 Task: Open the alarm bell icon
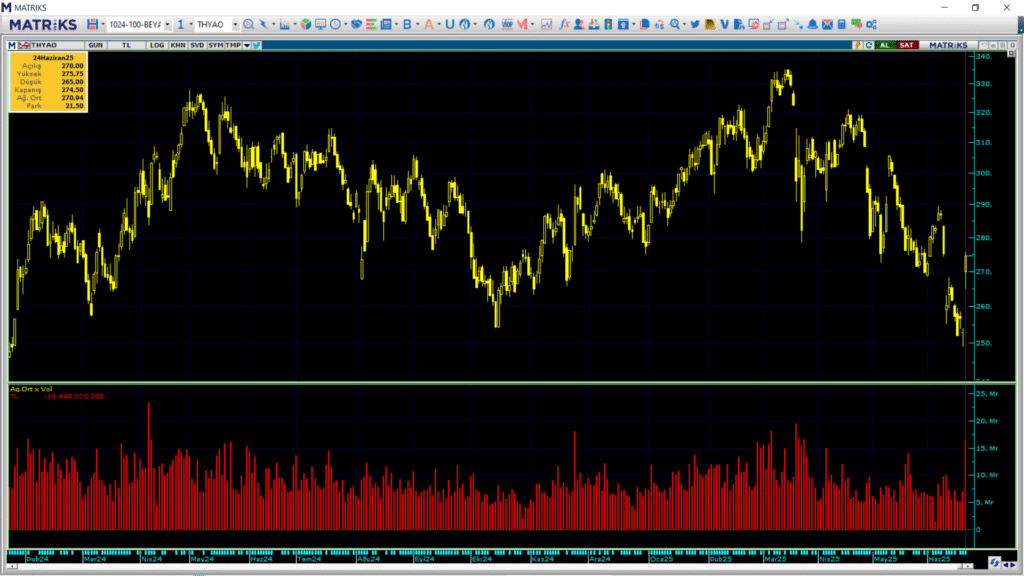pos(812,24)
